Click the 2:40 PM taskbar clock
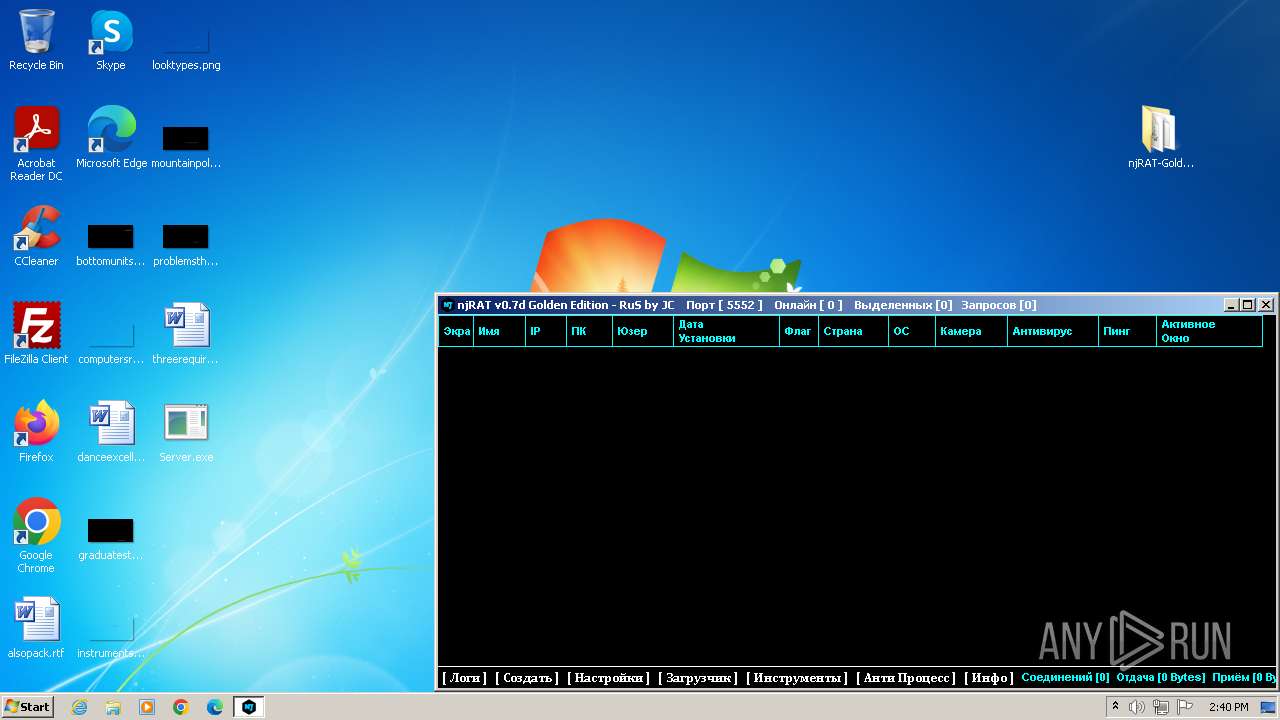Viewport: 1280px width, 720px height. 1228,707
